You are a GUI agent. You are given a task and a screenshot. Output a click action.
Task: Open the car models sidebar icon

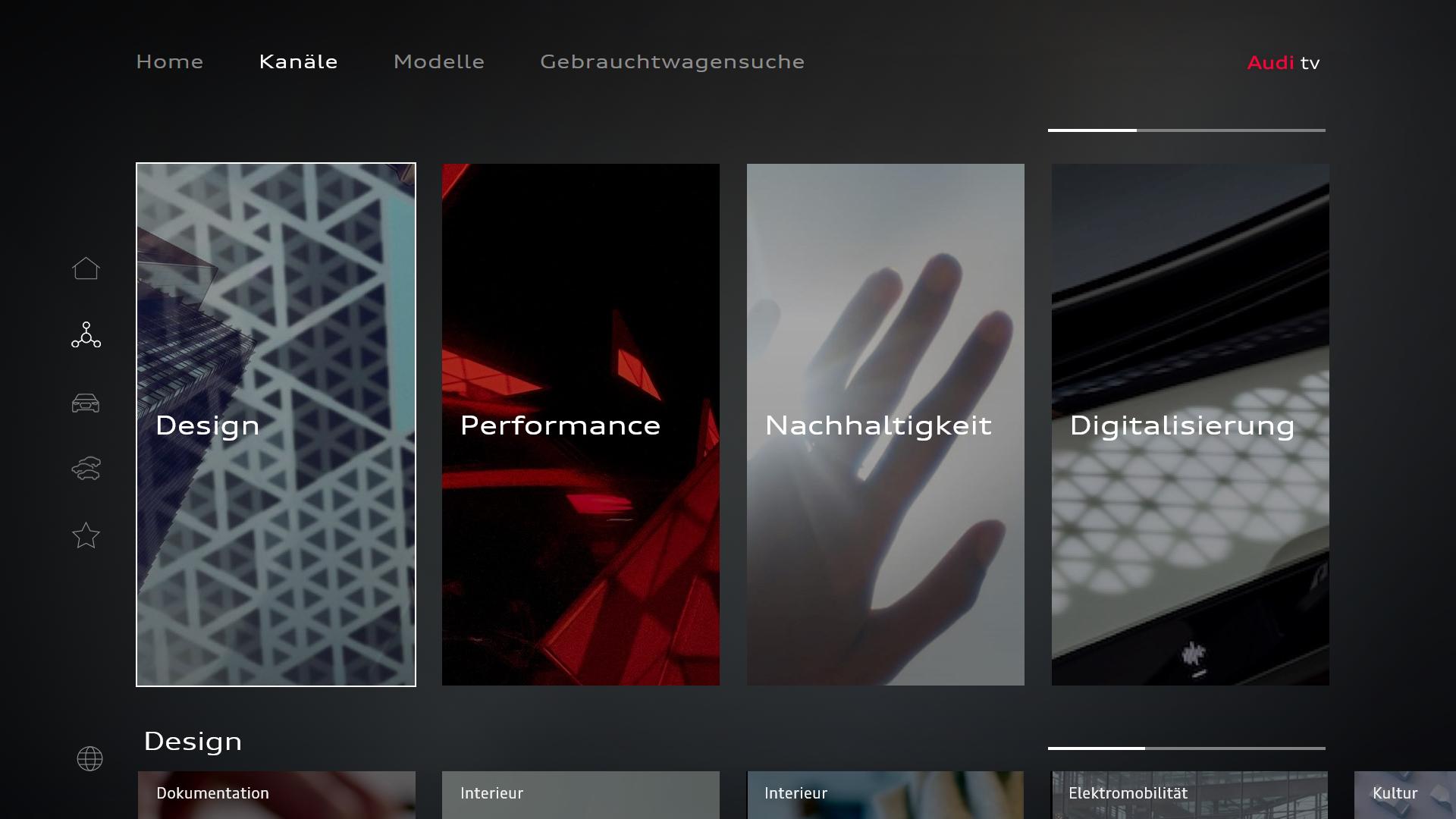[86, 403]
